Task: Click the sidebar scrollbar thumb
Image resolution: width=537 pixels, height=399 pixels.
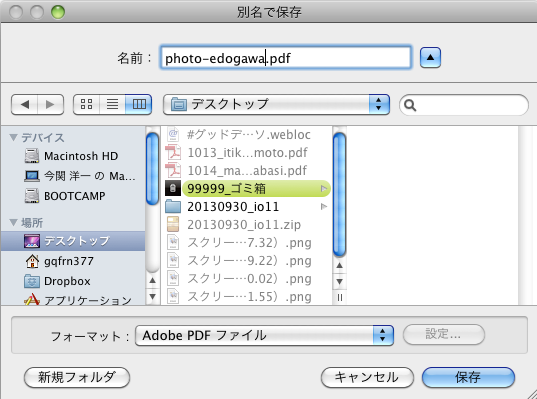Action: 152,169
